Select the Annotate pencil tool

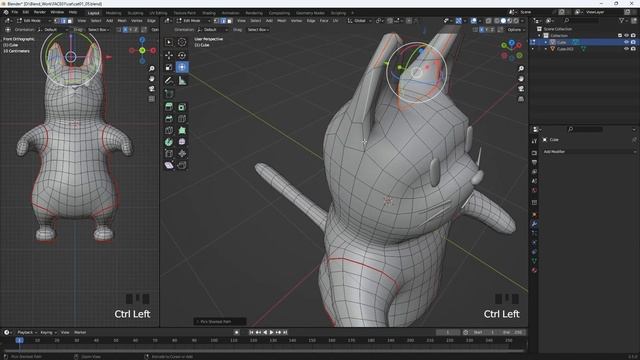pyautogui.click(x=169, y=81)
